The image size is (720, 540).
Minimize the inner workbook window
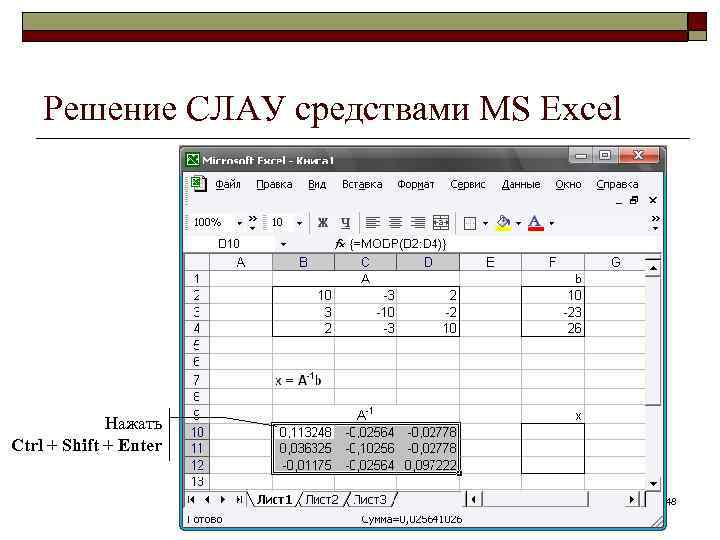coord(619,201)
